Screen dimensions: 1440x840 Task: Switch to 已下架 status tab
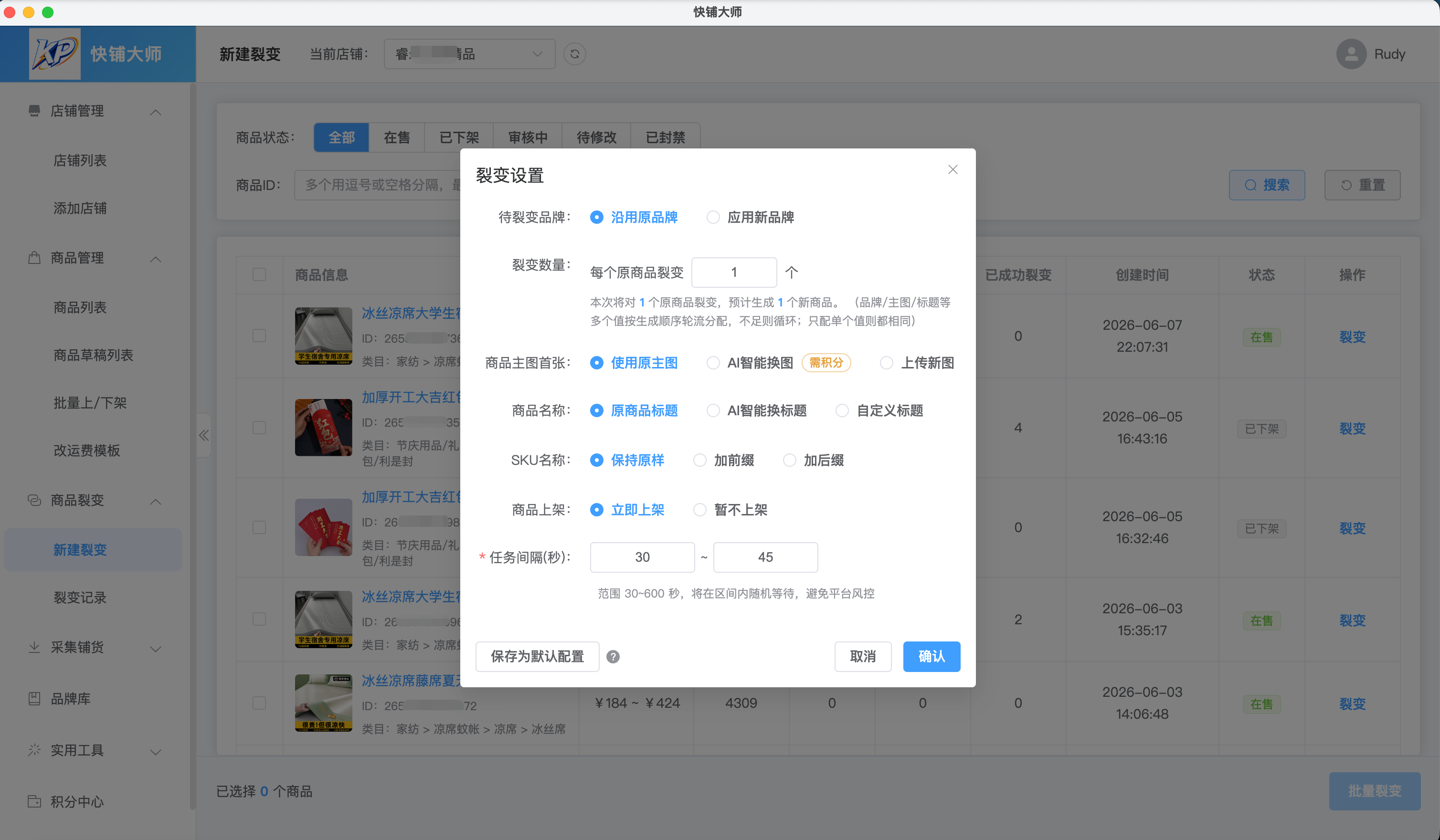(459, 137)
